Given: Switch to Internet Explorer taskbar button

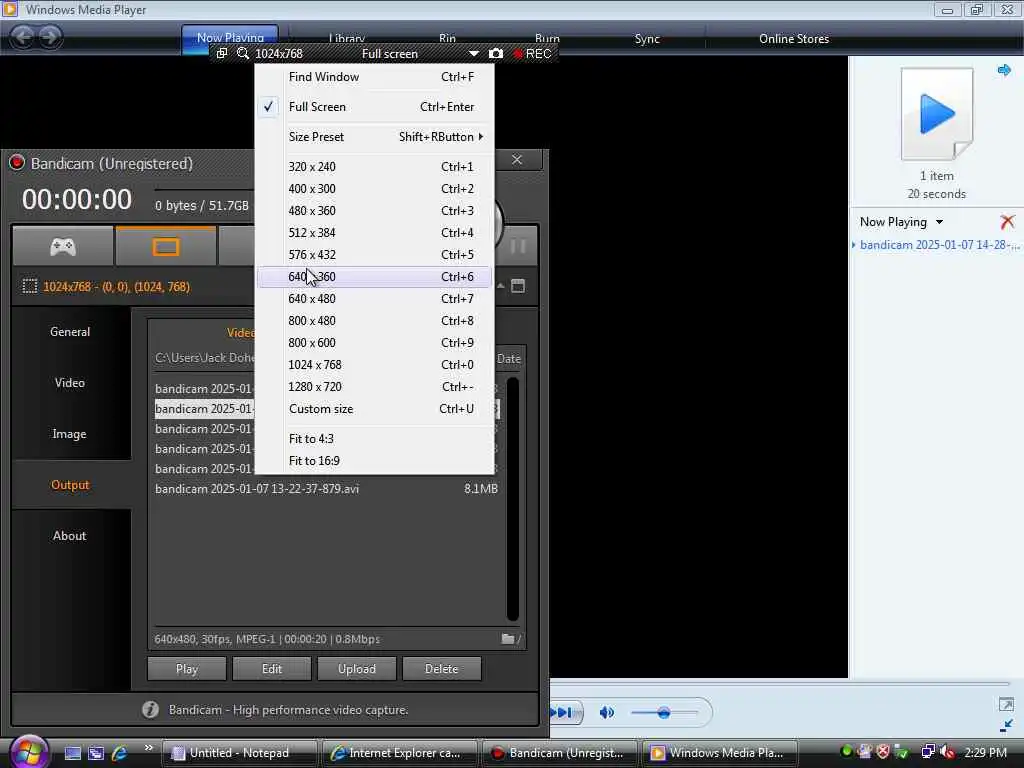Looking at the screenshot, I should coord(399,753).
